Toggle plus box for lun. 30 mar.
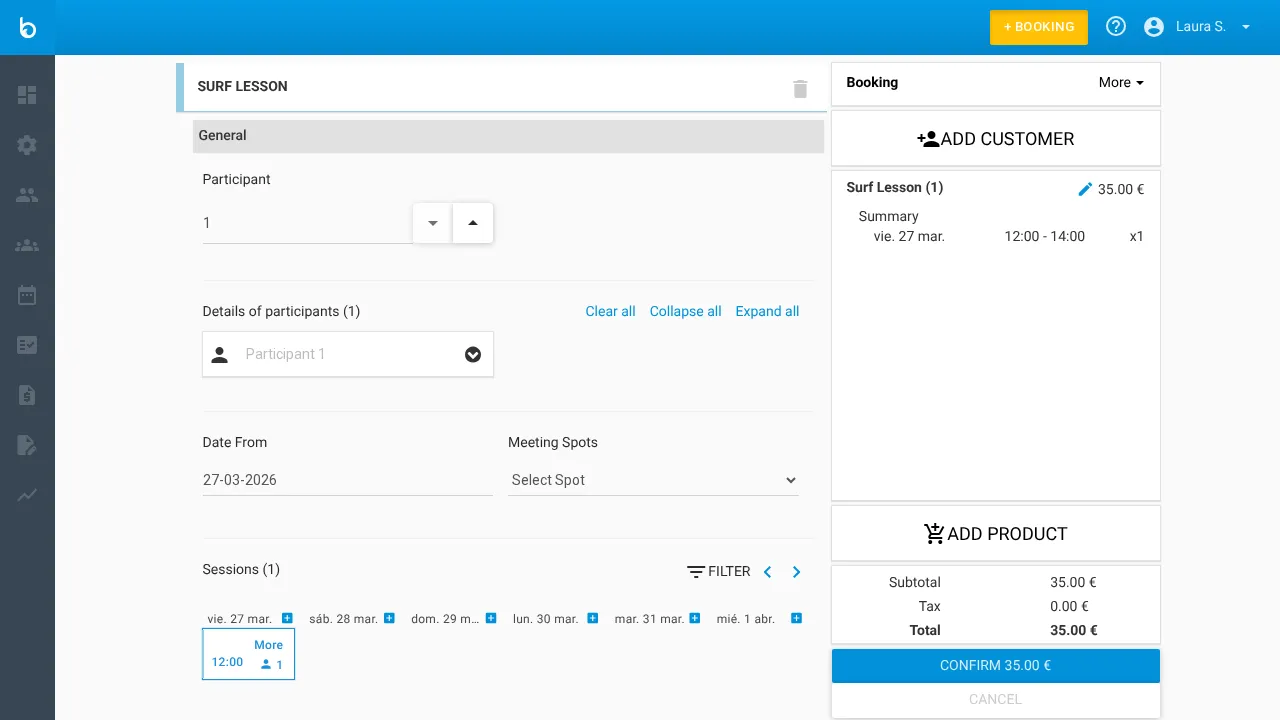Screen dimensions: 1280x720 coord(593,619)
